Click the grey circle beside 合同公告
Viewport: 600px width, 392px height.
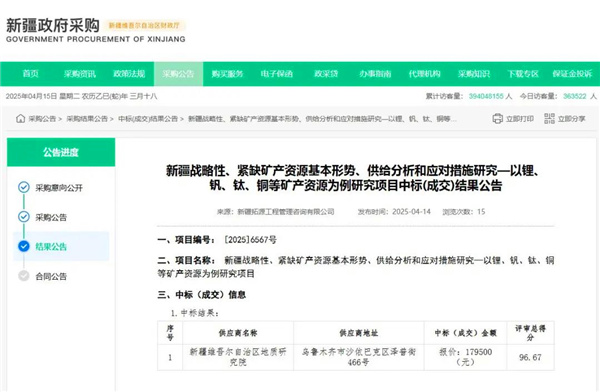click(x=24, y=276)
